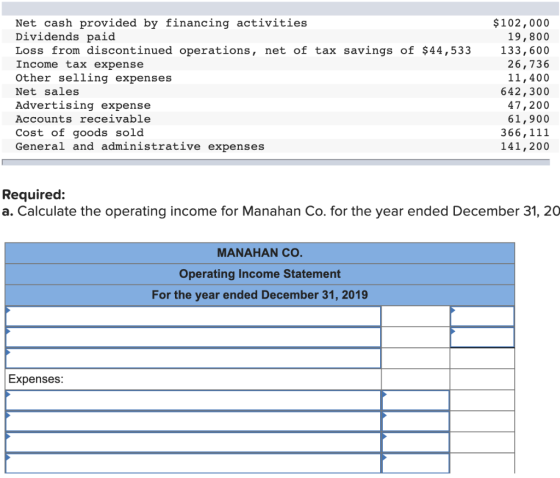
Task: Click the horizontal scrollbar under the data table
Action: (276, 162)
